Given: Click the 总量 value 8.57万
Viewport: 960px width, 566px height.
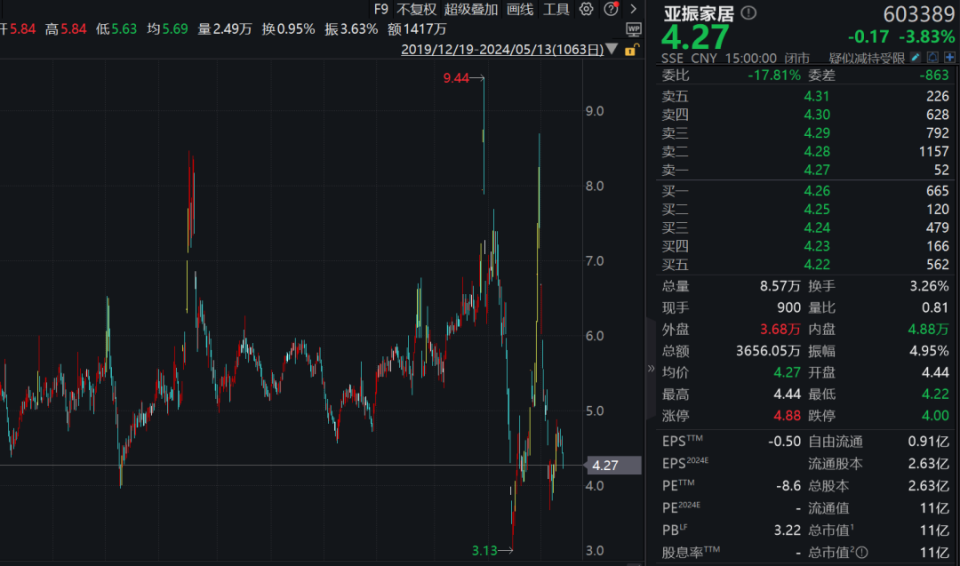Looking at the screenshot, I should (780, 286).
